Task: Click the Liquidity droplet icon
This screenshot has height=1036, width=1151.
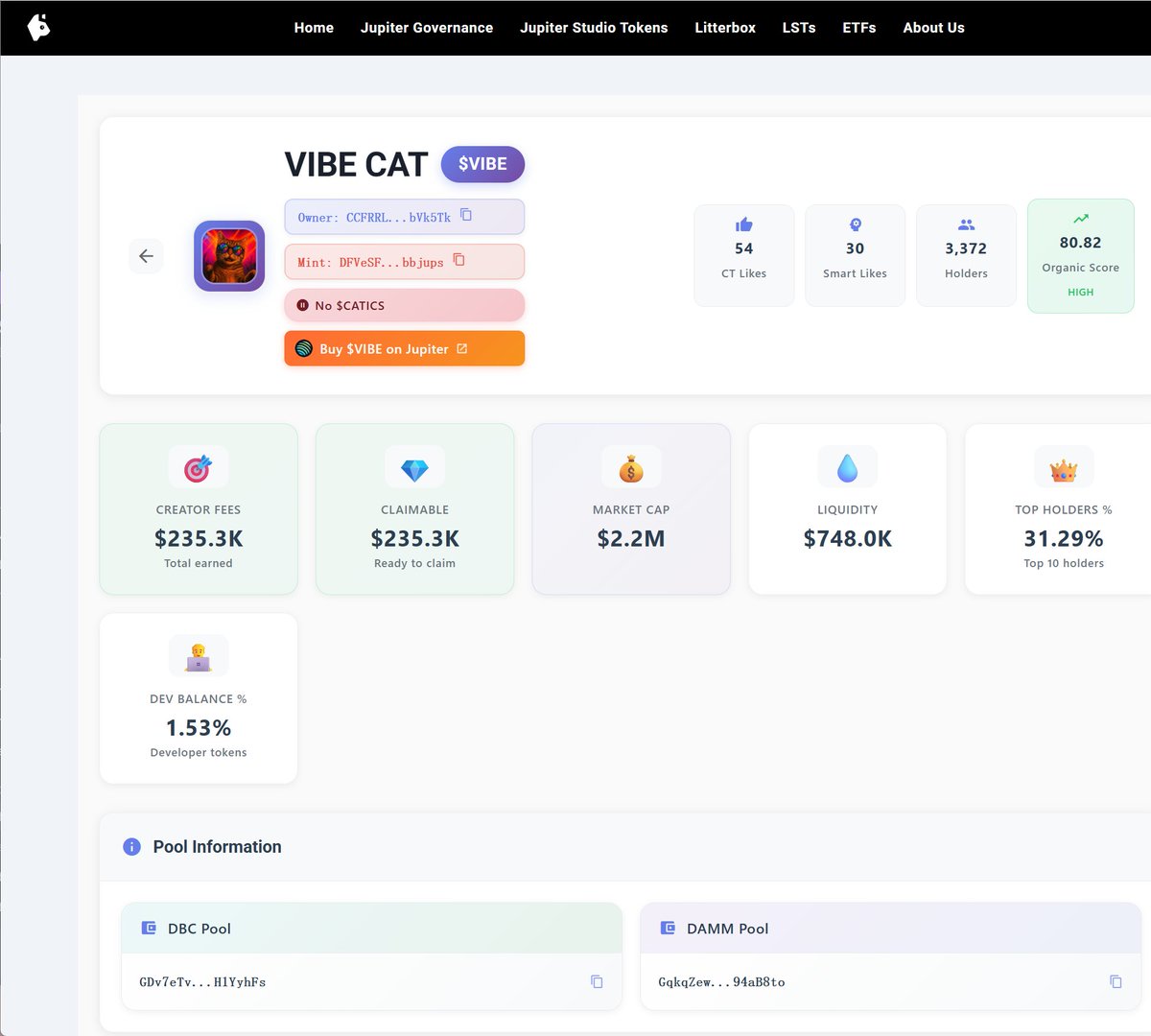Action: 847,467
